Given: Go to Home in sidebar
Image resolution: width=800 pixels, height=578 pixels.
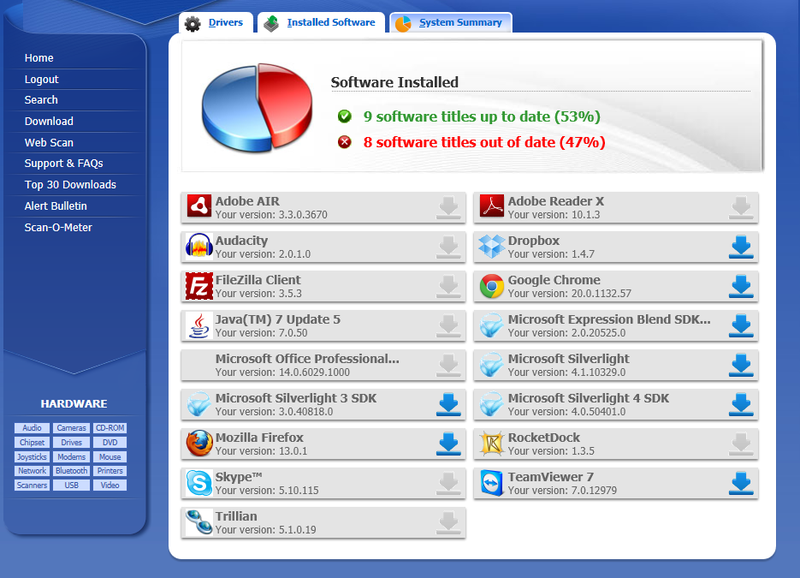Looking at the screenshot, I should [x=39, y=58].
